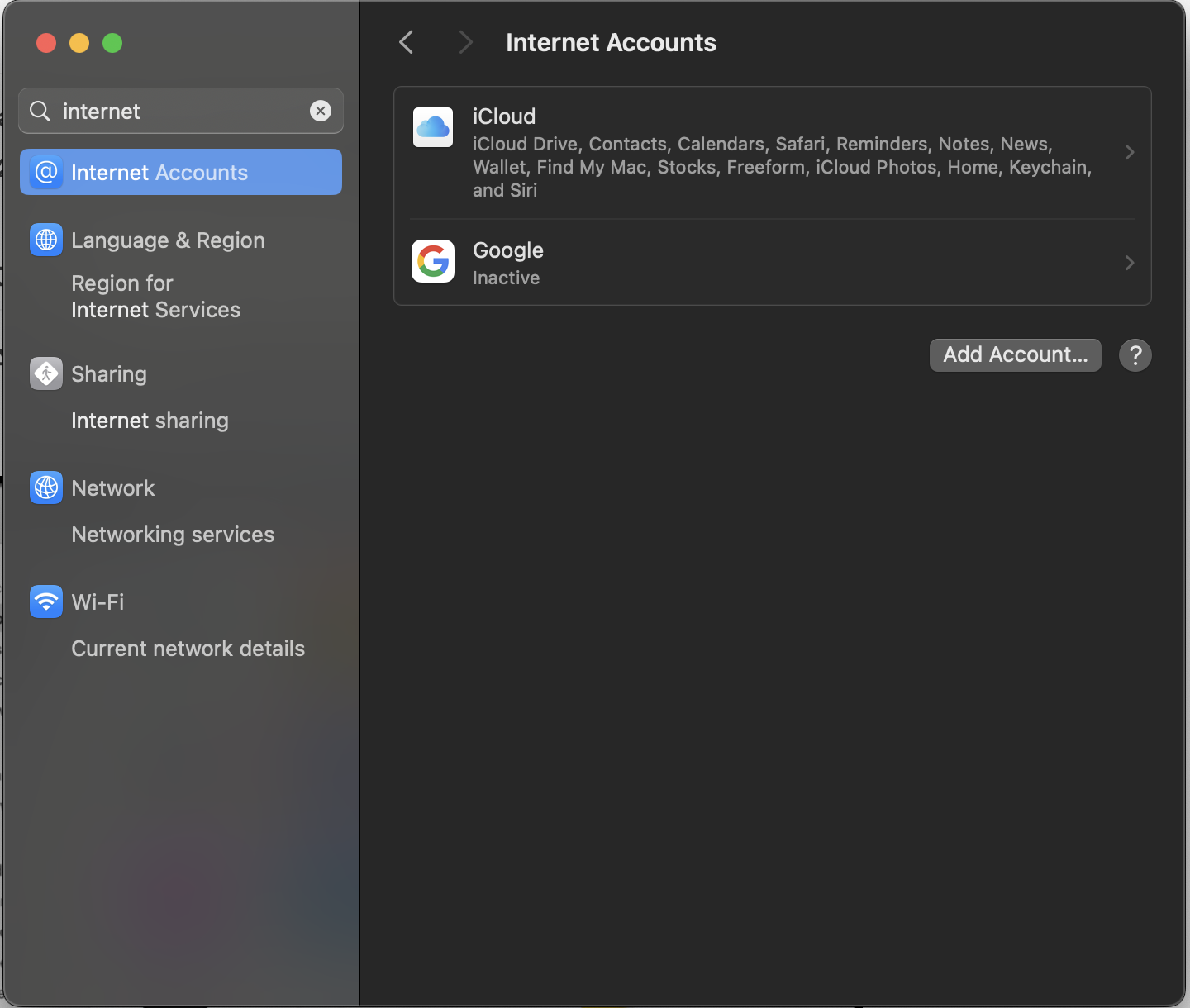Click the Wi-Fi icon in sidebar
Viewport: 1190px width, 1008px height.
[46, 601]
